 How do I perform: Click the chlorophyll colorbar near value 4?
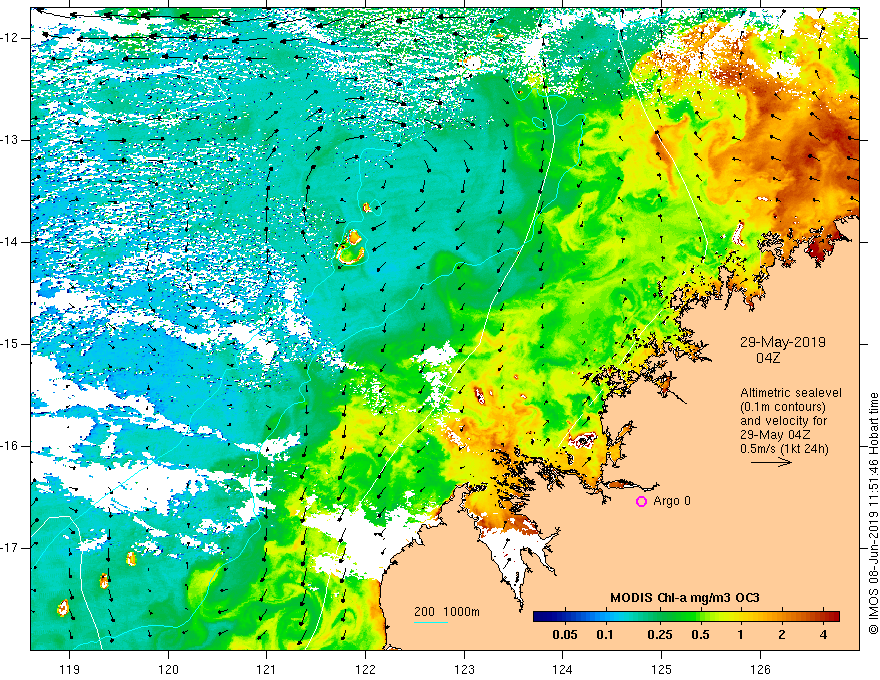click(823, 617)
